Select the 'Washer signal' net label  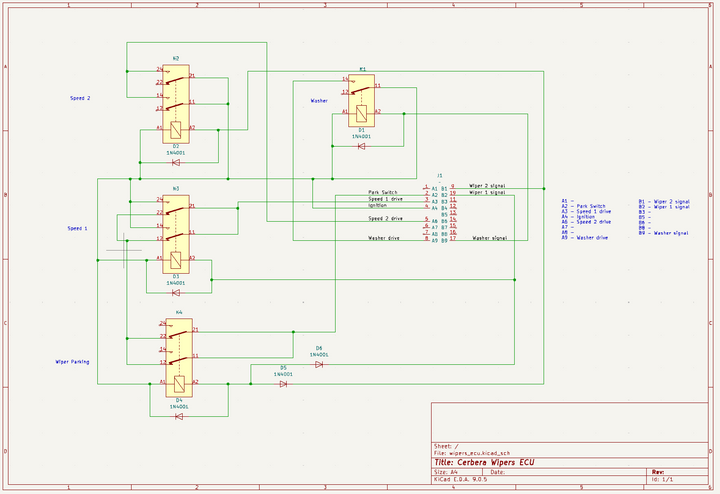pyautogui.click(x=489, y=239)
